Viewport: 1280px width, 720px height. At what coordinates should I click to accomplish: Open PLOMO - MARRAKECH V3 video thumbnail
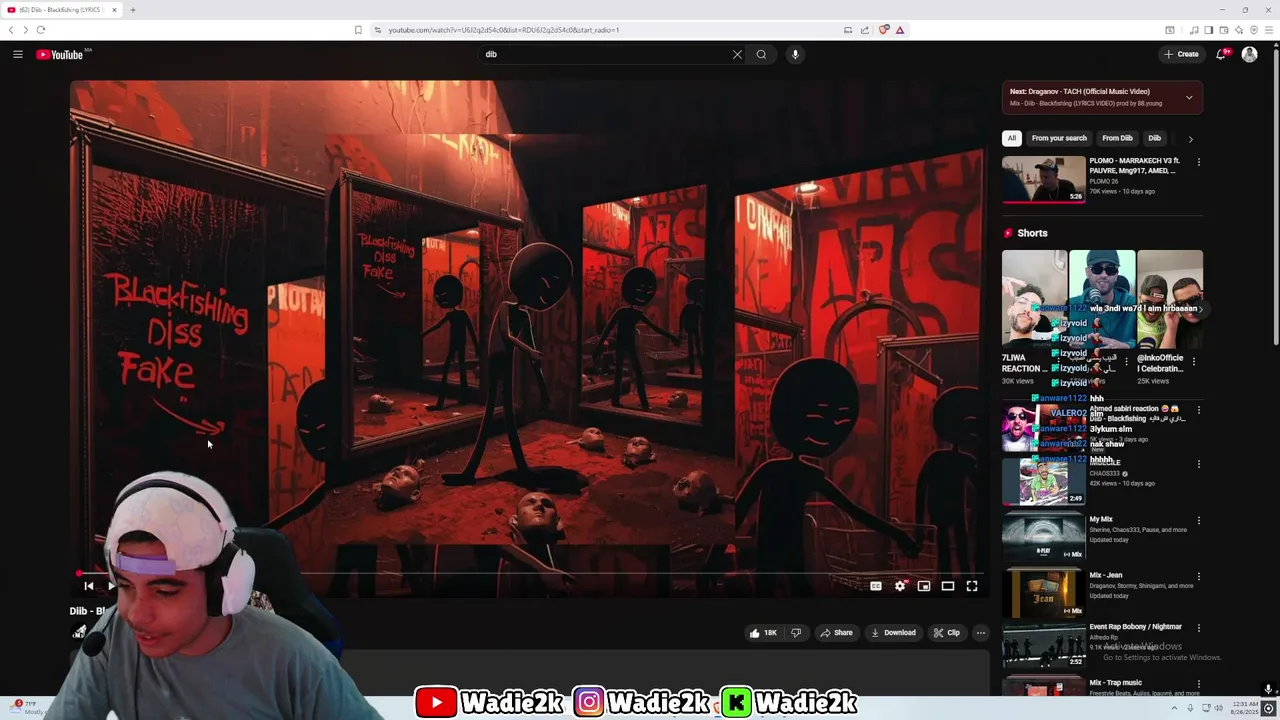(1044, 179)
